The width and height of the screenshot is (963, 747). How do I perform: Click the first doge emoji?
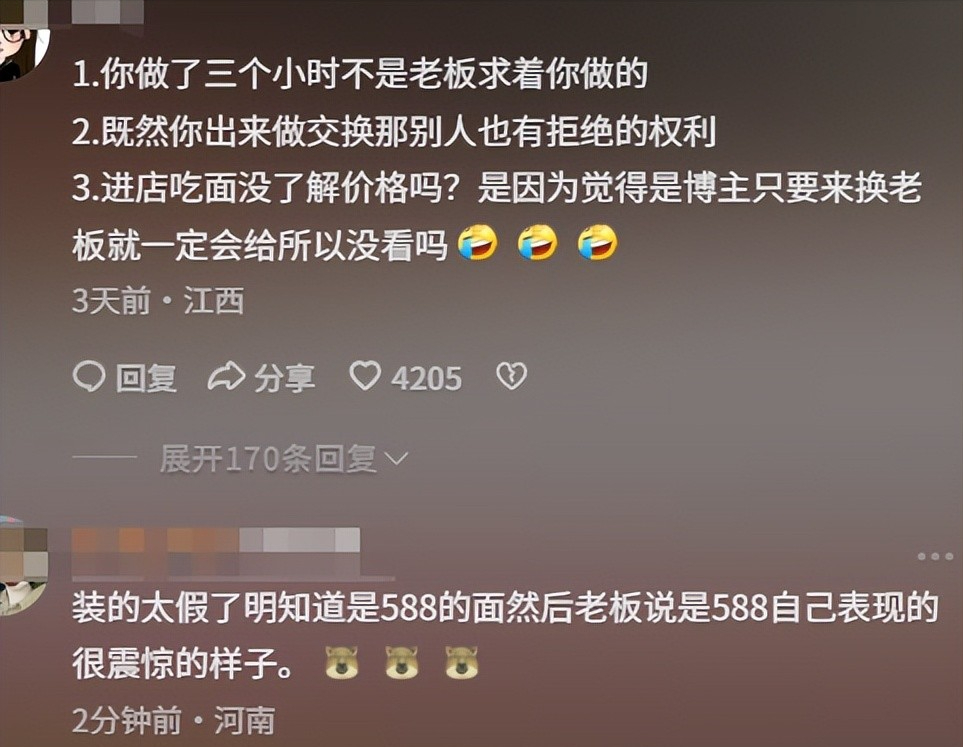click(x=341, y=663)
